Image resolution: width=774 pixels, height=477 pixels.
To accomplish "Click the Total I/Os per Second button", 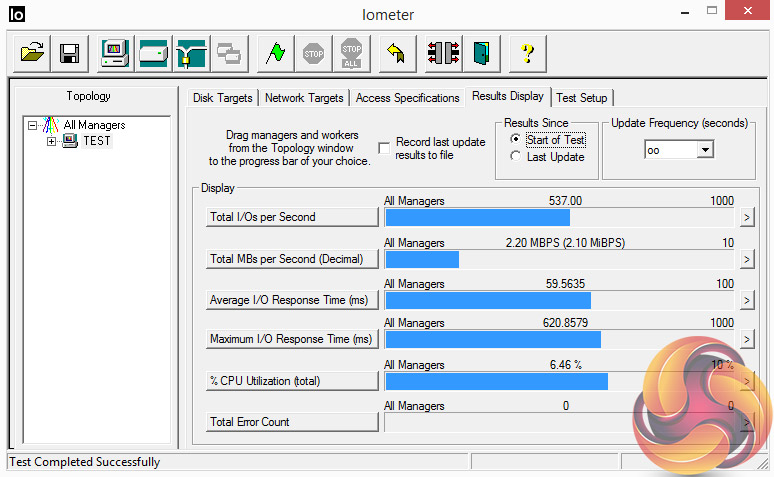I will click(292, 217).
